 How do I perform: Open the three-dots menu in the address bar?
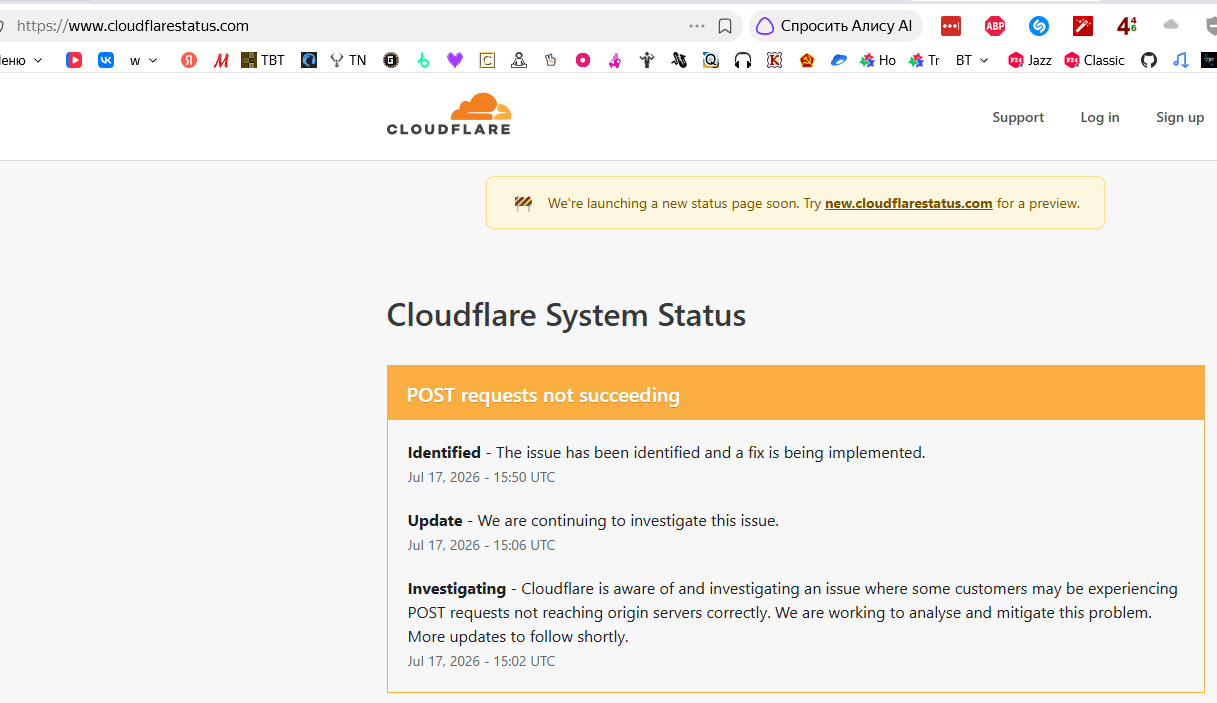click(697, 26)
